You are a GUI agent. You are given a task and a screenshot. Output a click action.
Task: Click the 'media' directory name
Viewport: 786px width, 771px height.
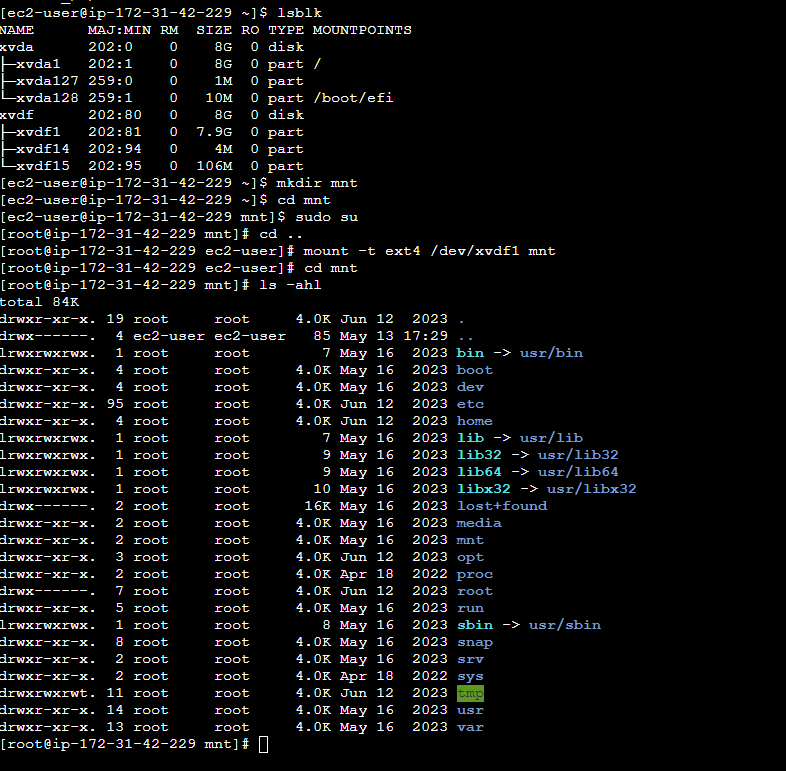[x=479, y=523]
